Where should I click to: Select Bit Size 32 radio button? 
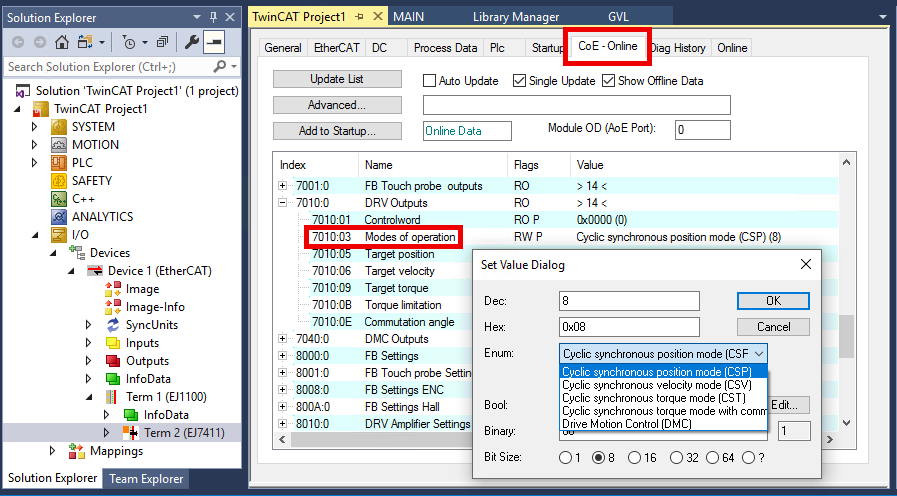[x=677, y=458]
